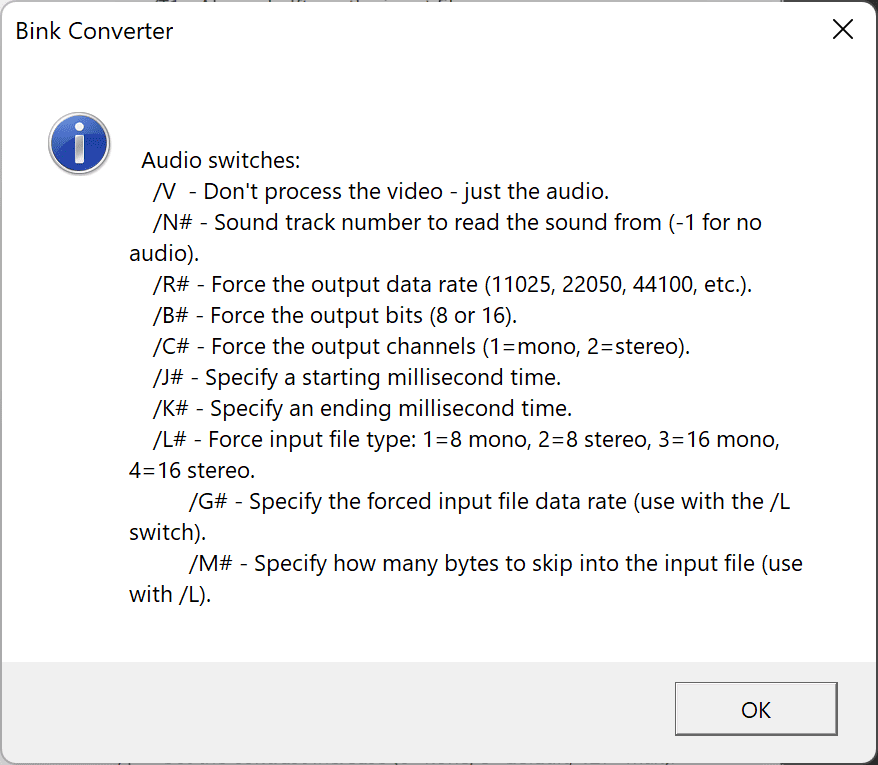Select the /K# ending millisecond line
The image size is (878, 765).
coord(361,409)
